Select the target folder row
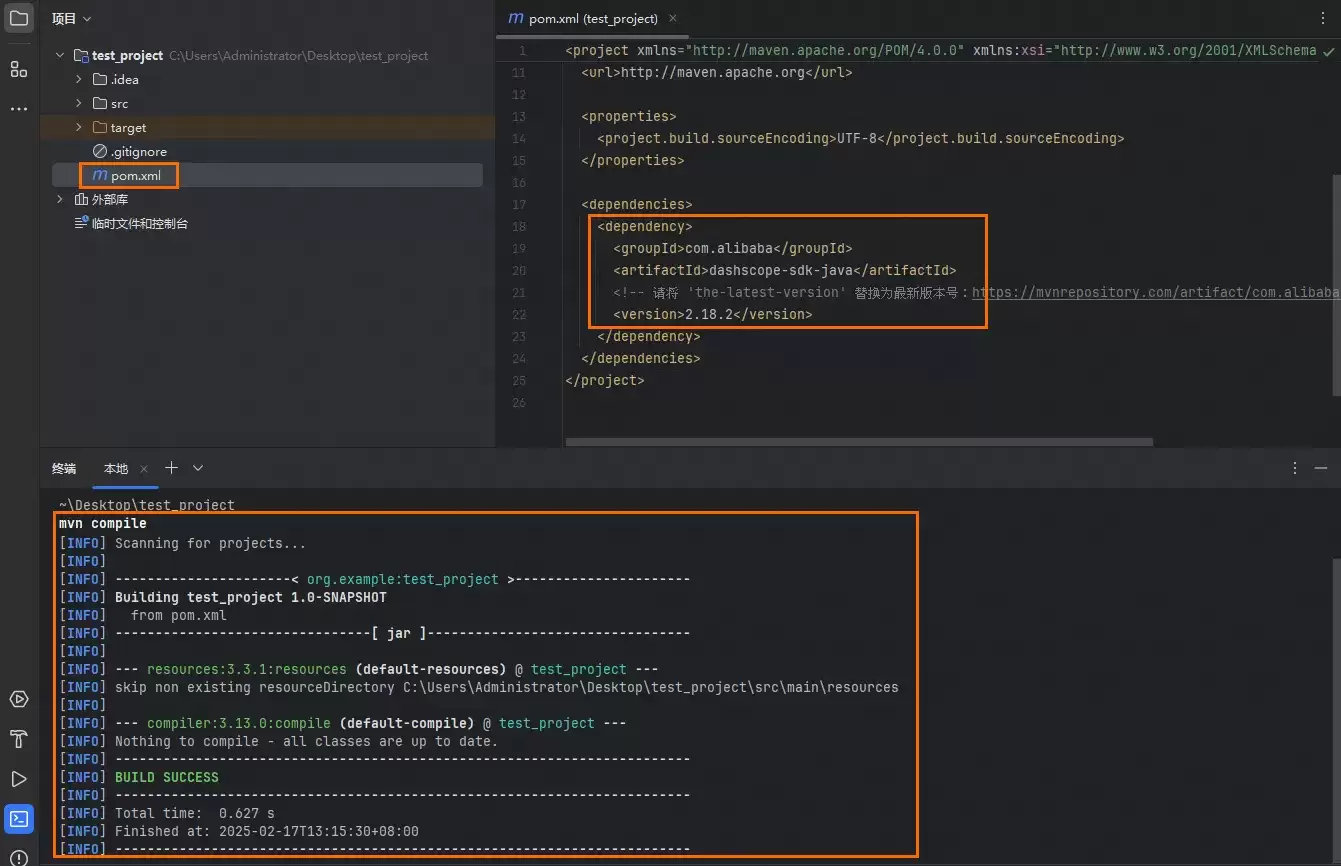Screen dimensions: 1341x866 (267, 128)
